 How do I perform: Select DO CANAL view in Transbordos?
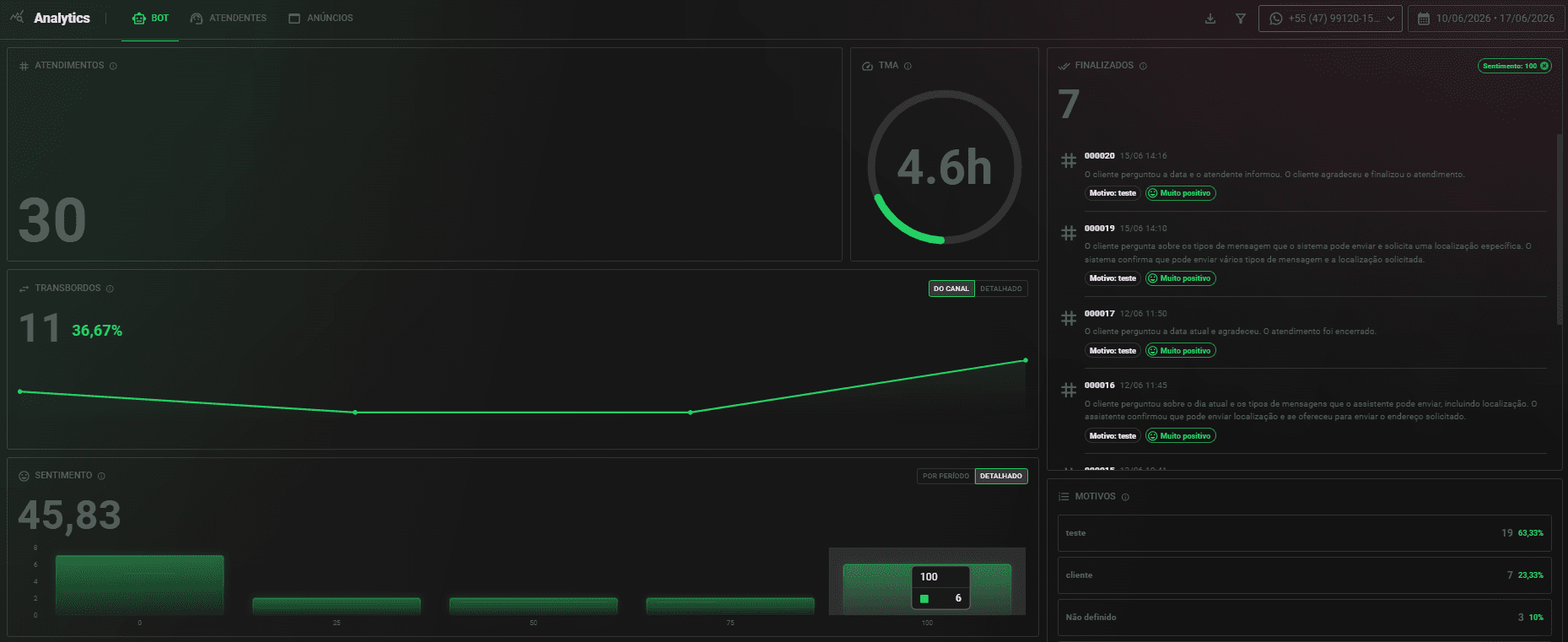pyautogui.click(x=951, y=289)
